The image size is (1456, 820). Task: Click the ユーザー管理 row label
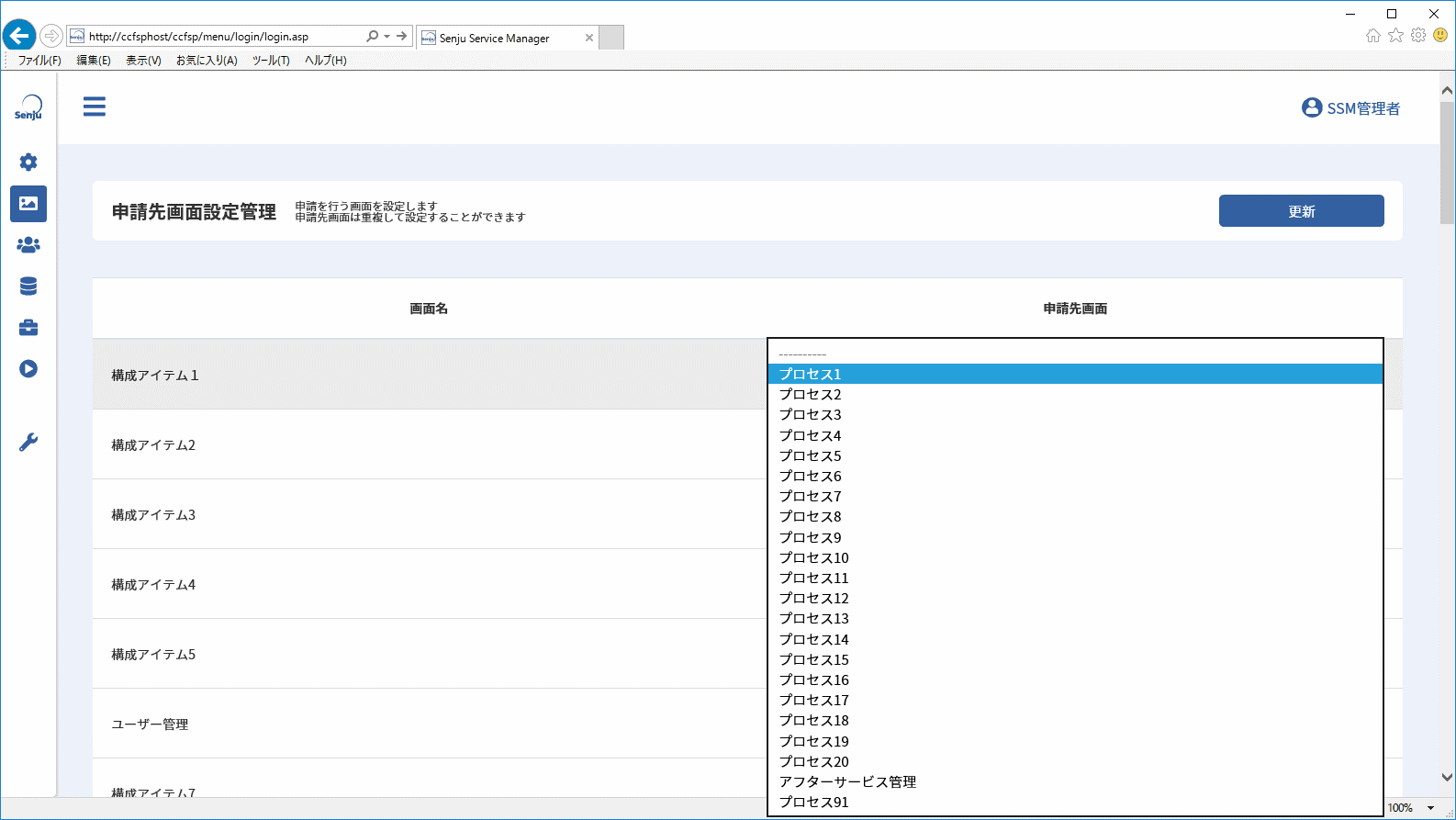(150, 725)
